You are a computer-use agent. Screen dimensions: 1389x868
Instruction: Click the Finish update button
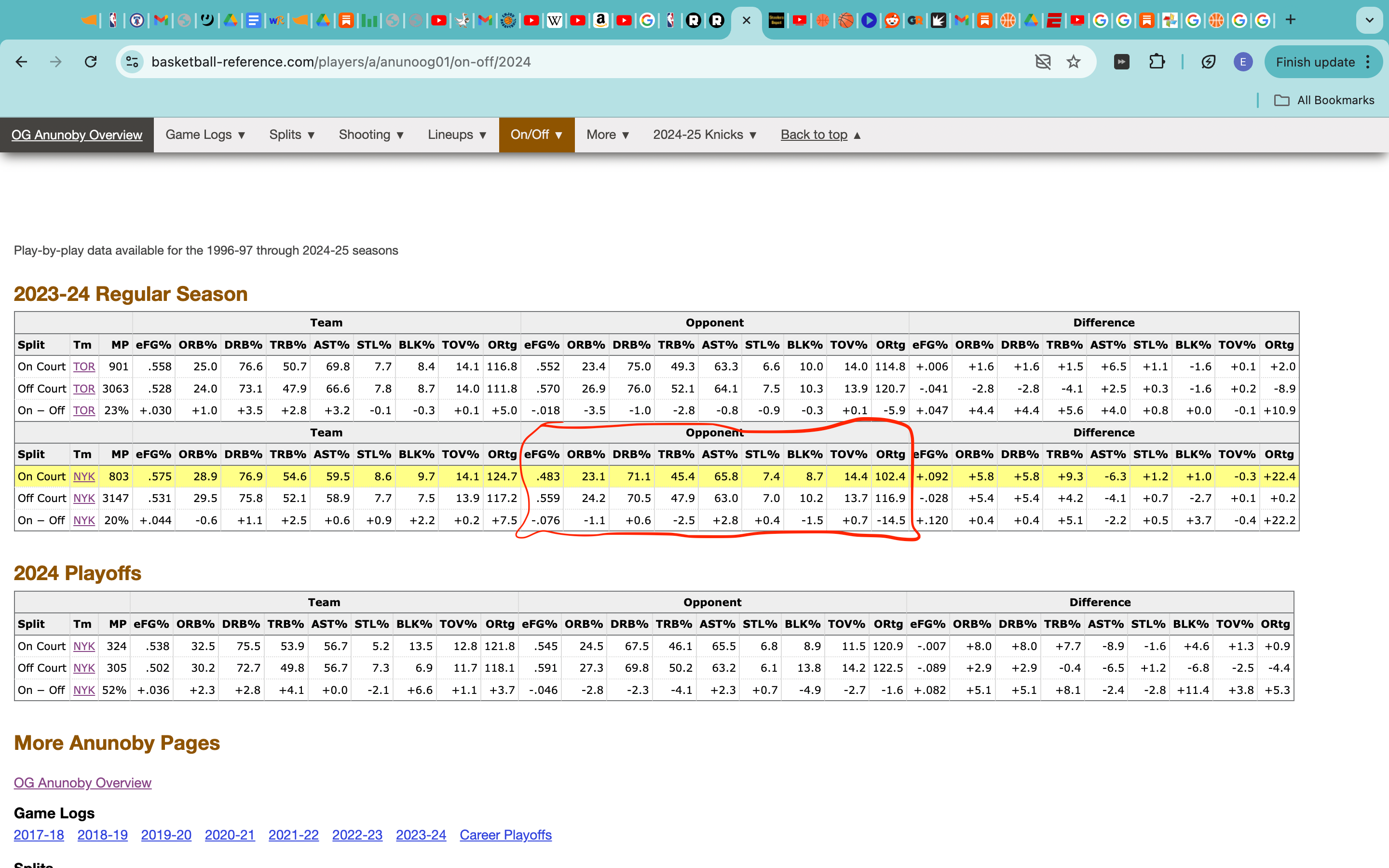pyautogui.click(x=1315, y=62)
